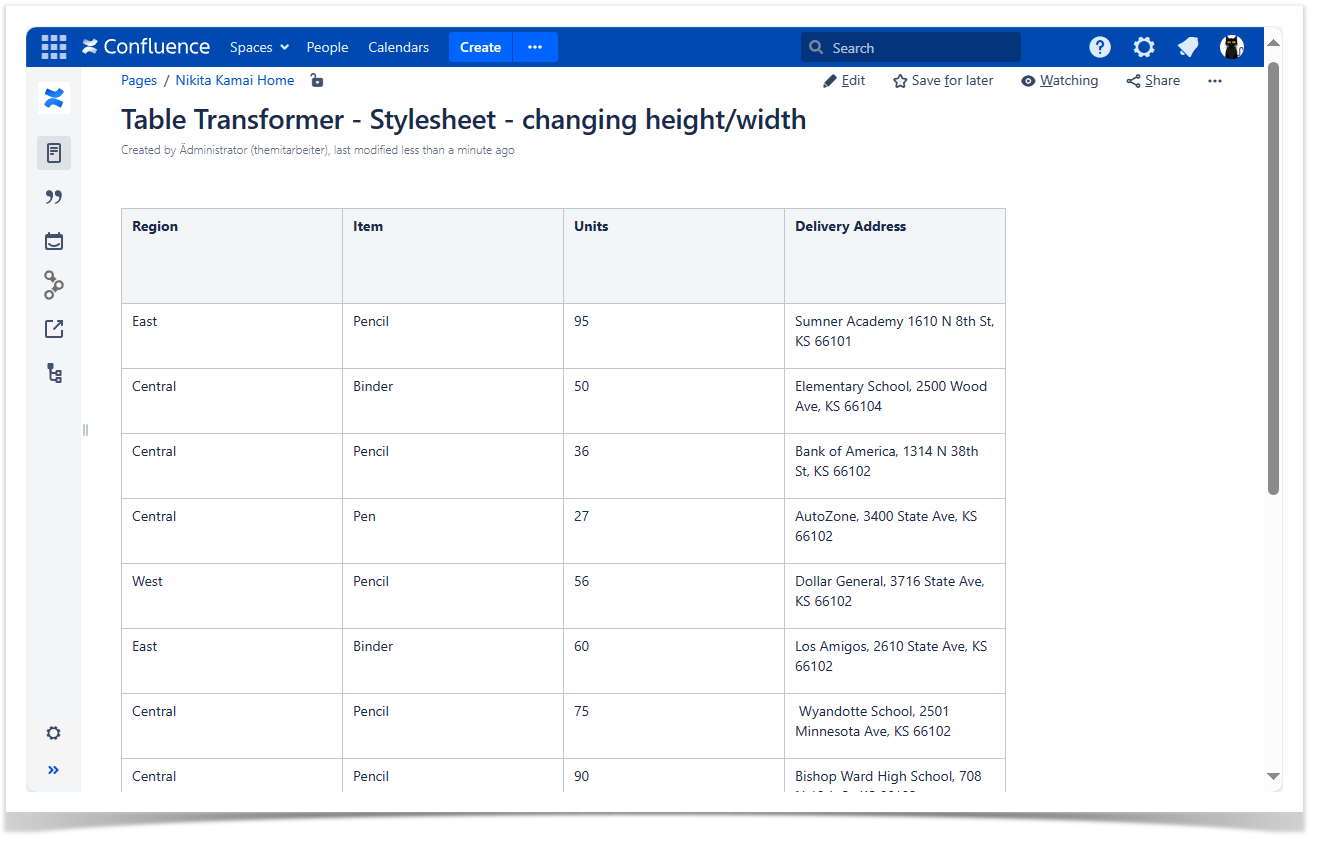This screenshot has height=841, width=1317.
Task: Click in the Search input field
Action: tap(920, 47)
